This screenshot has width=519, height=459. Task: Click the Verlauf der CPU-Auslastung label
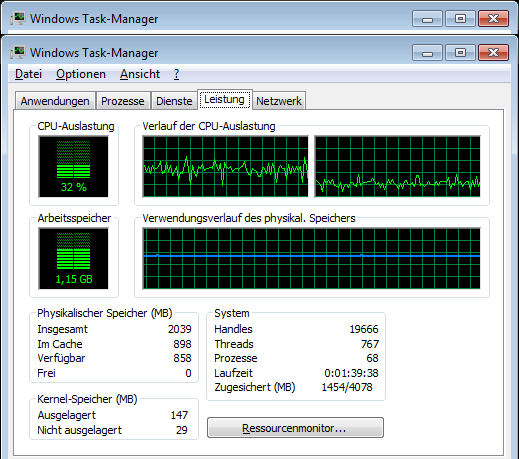coord(209,126)
